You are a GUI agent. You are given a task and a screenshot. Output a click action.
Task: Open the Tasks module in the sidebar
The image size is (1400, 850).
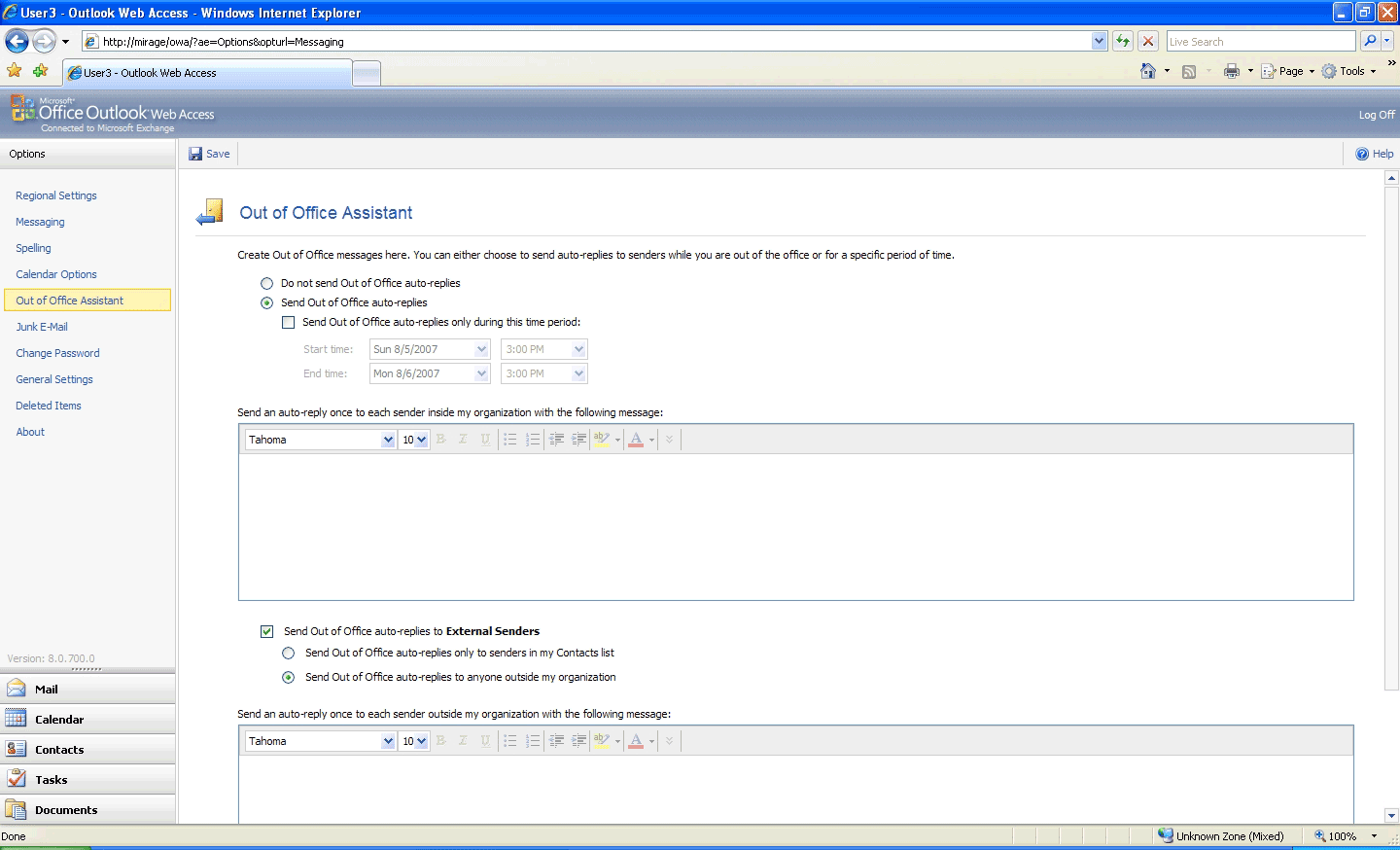click(51, 779)
